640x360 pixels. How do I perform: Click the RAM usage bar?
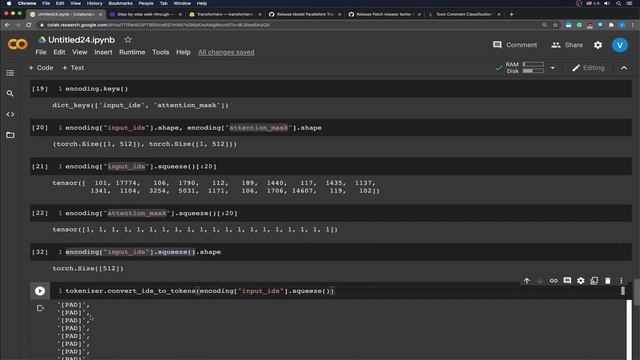[533, 64]
